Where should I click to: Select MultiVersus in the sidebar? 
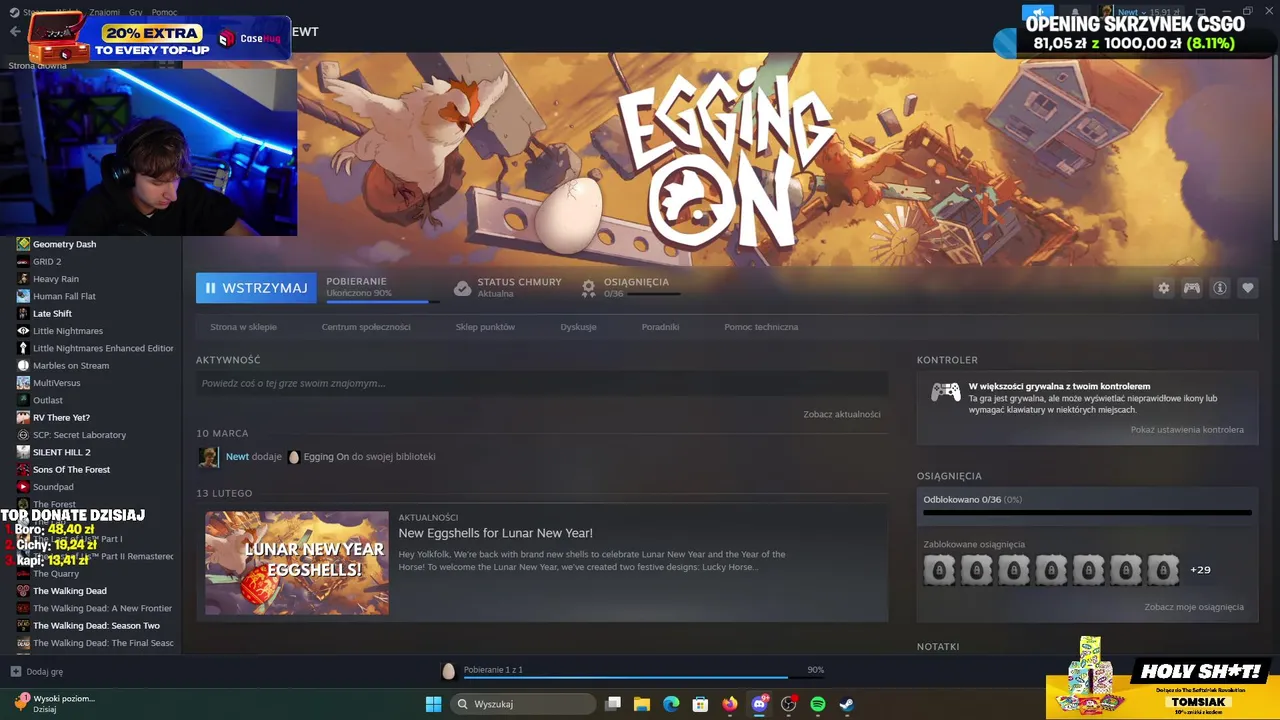(x=56, y=383)
